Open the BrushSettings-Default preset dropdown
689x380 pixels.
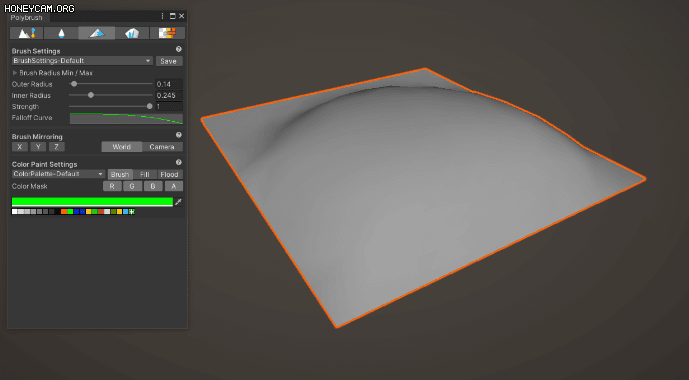click(x=82, y=61)
